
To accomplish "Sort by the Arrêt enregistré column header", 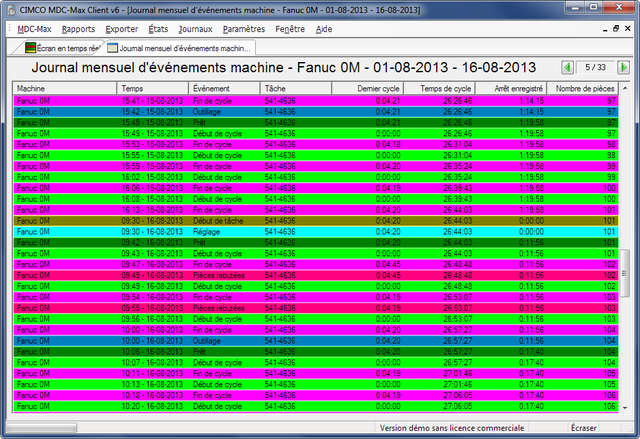I will (511, 88).
